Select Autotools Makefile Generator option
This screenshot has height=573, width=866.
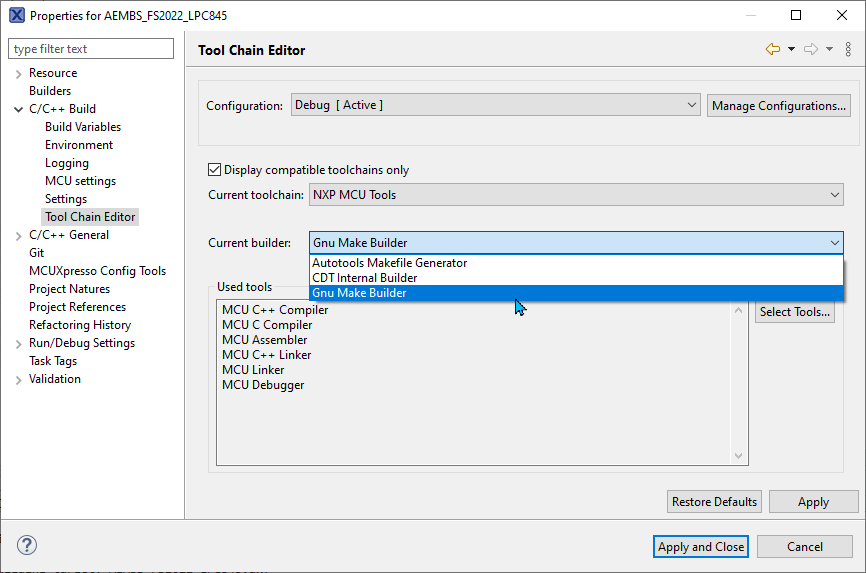pyautogui.click(x=389, y=263)
